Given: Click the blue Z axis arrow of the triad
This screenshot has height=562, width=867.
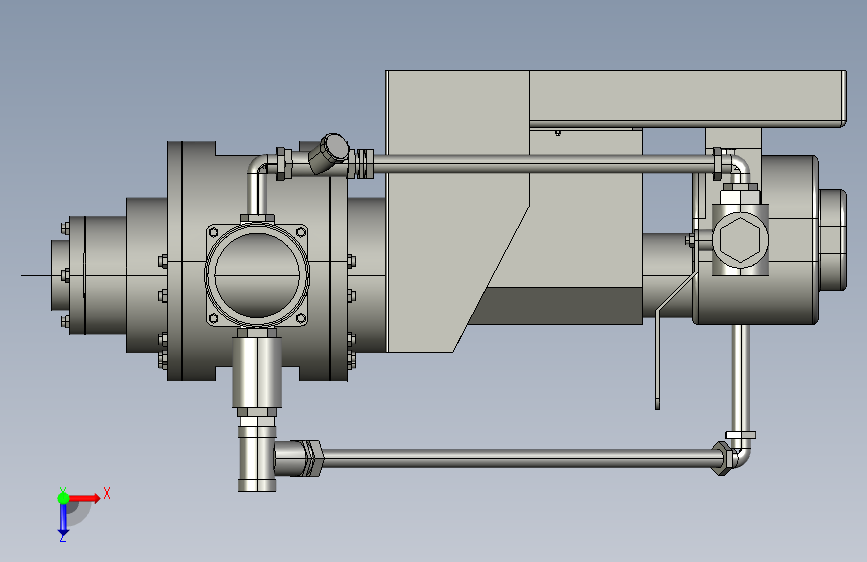Looking at the screenshot, I should pos(63,519).
